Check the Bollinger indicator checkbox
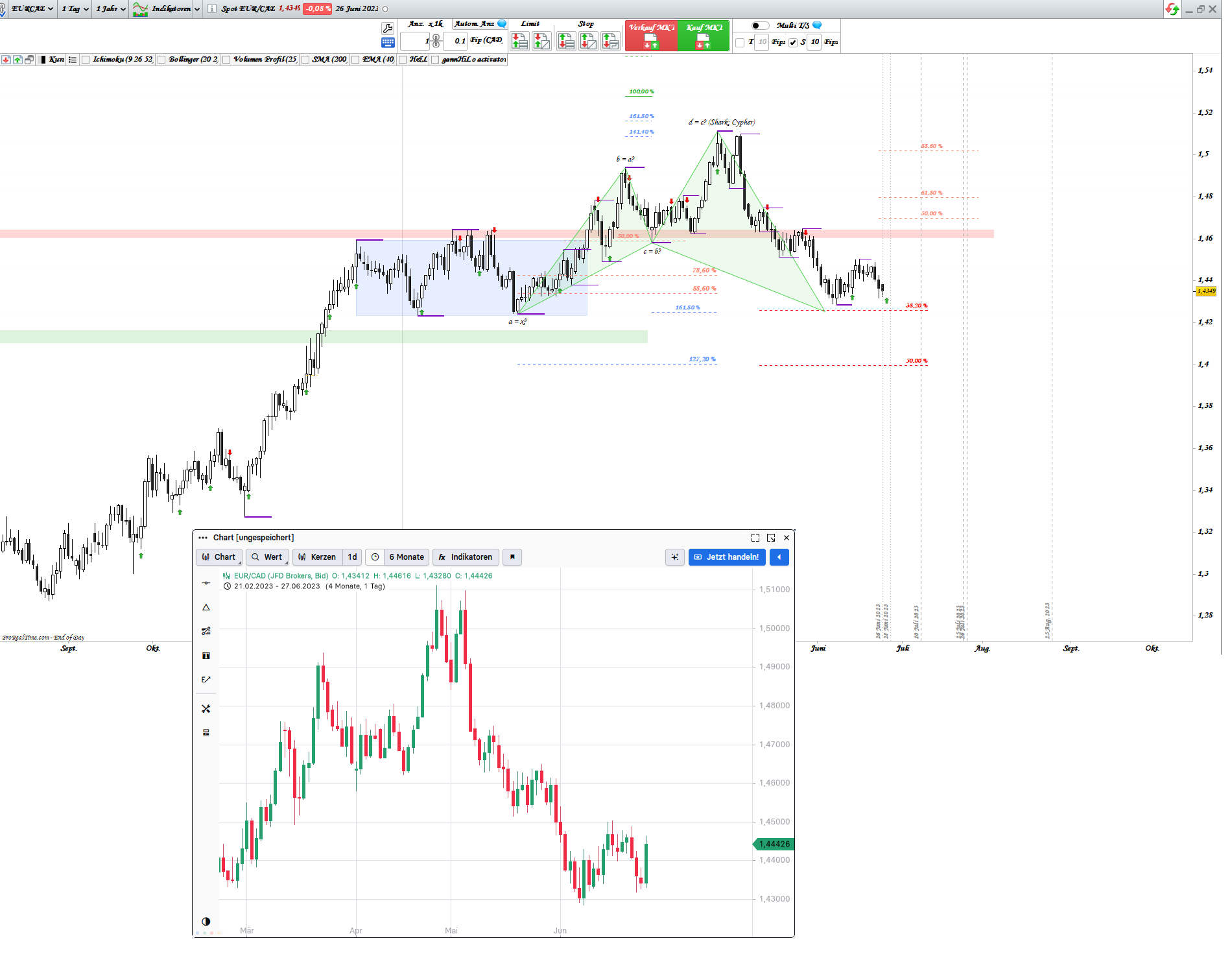This screenshot has height=960, width=1232. point(161,59)
